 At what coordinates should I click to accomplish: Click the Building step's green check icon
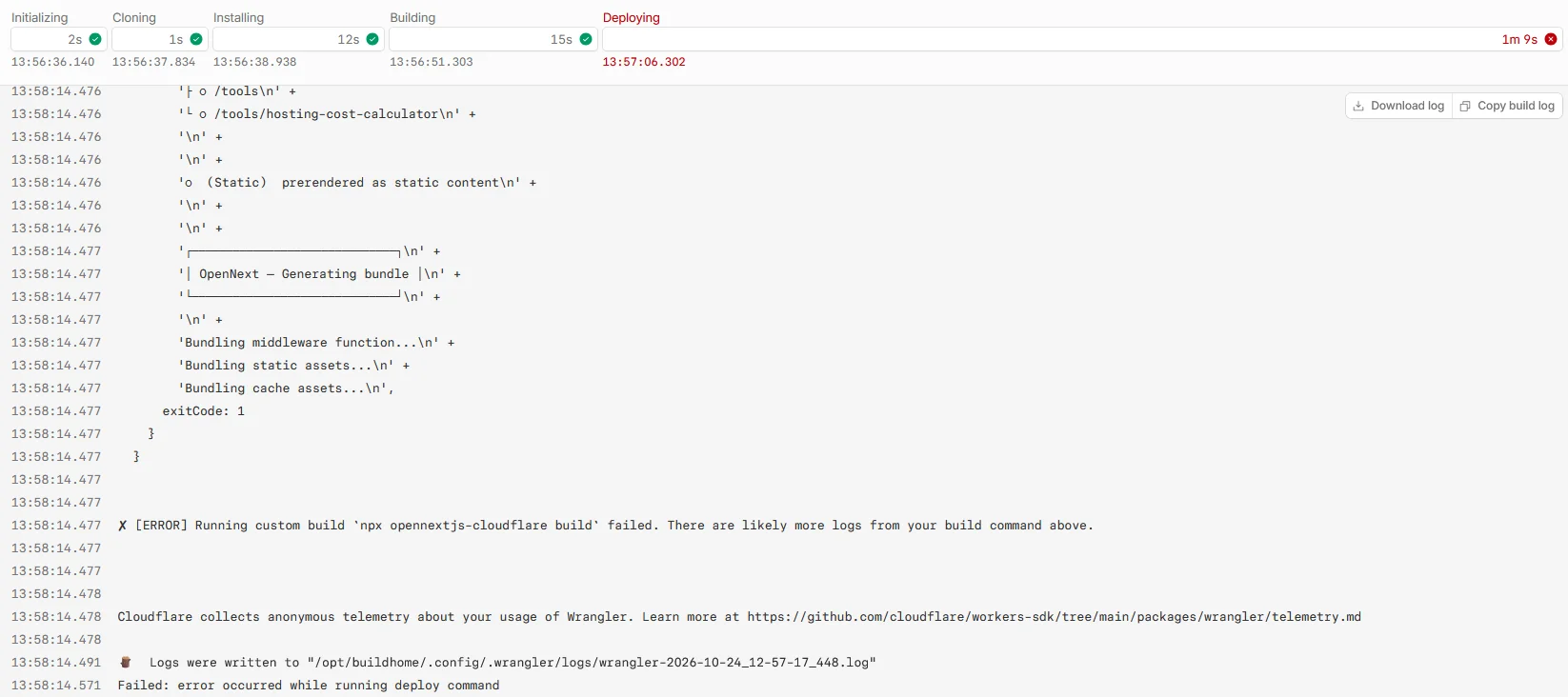pos(586,39)
